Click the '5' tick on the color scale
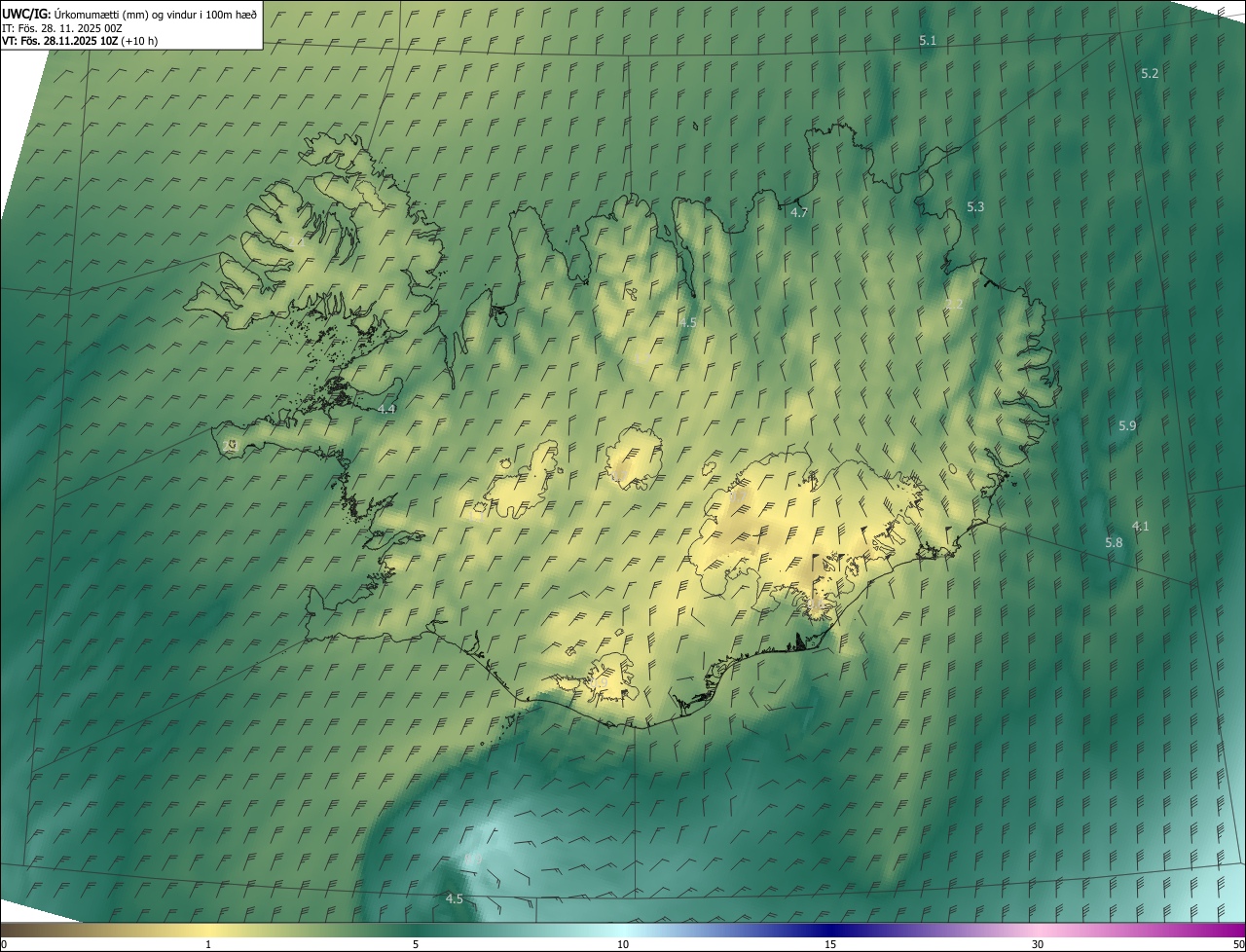 coord(416,944)
